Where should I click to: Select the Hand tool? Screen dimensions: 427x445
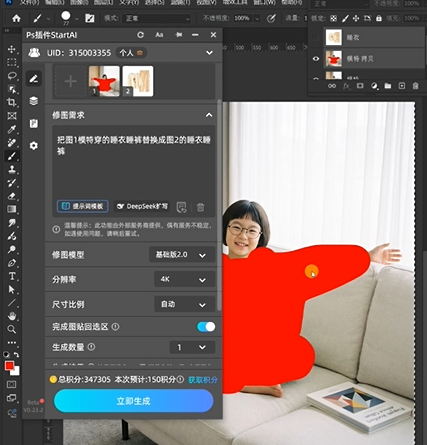pos(12,316)
